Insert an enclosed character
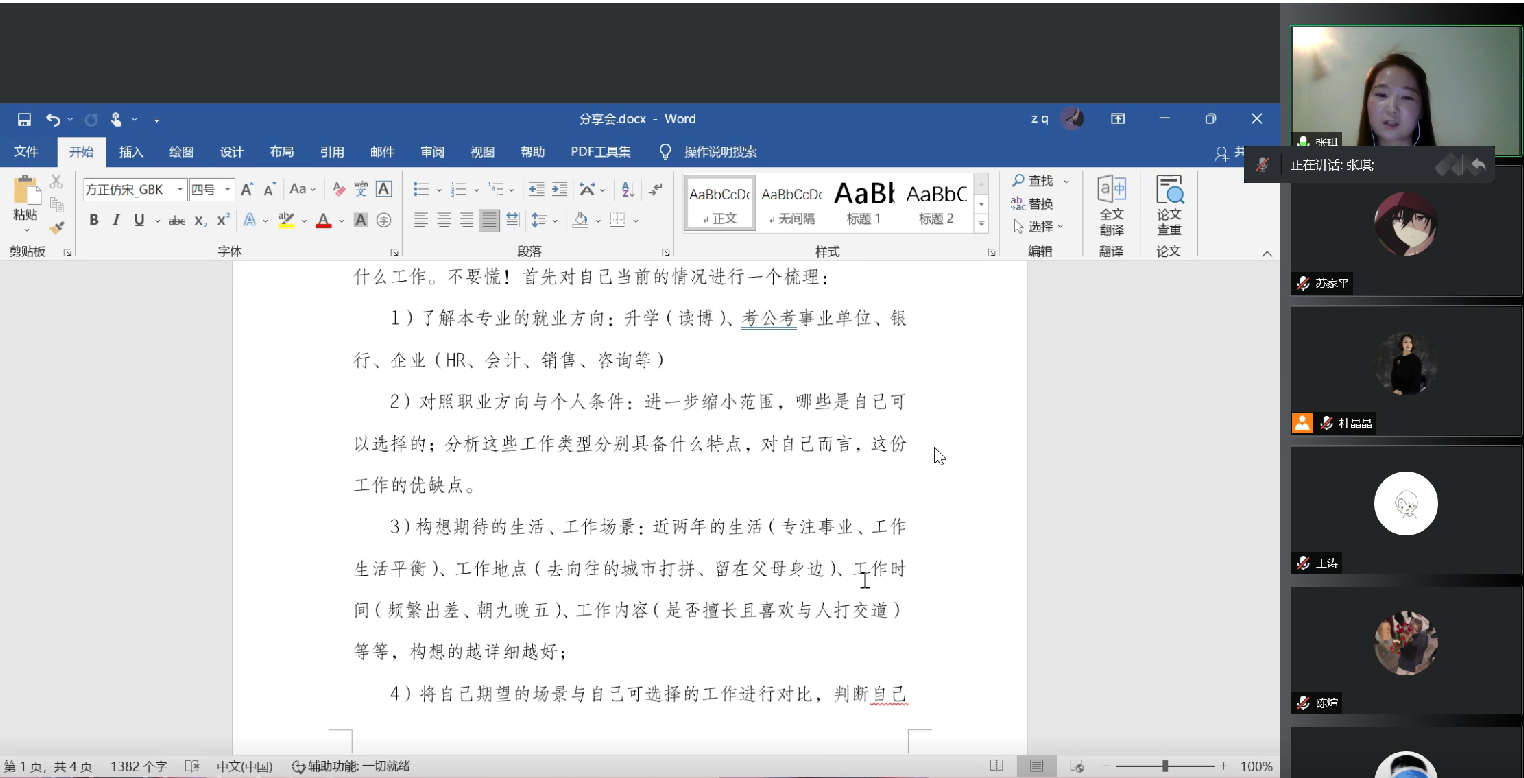The image size is (1524, 778). (383, 220)
